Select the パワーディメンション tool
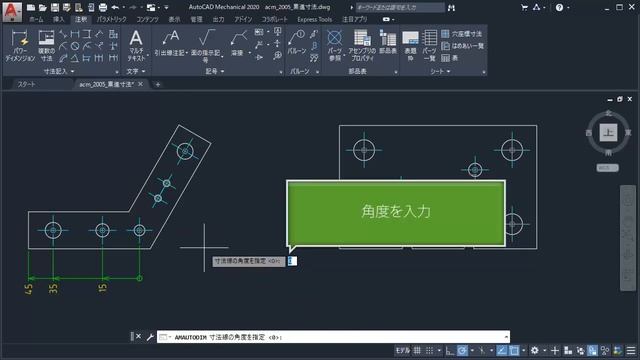The width and height of the screenshot is (640, 360). 20,46
